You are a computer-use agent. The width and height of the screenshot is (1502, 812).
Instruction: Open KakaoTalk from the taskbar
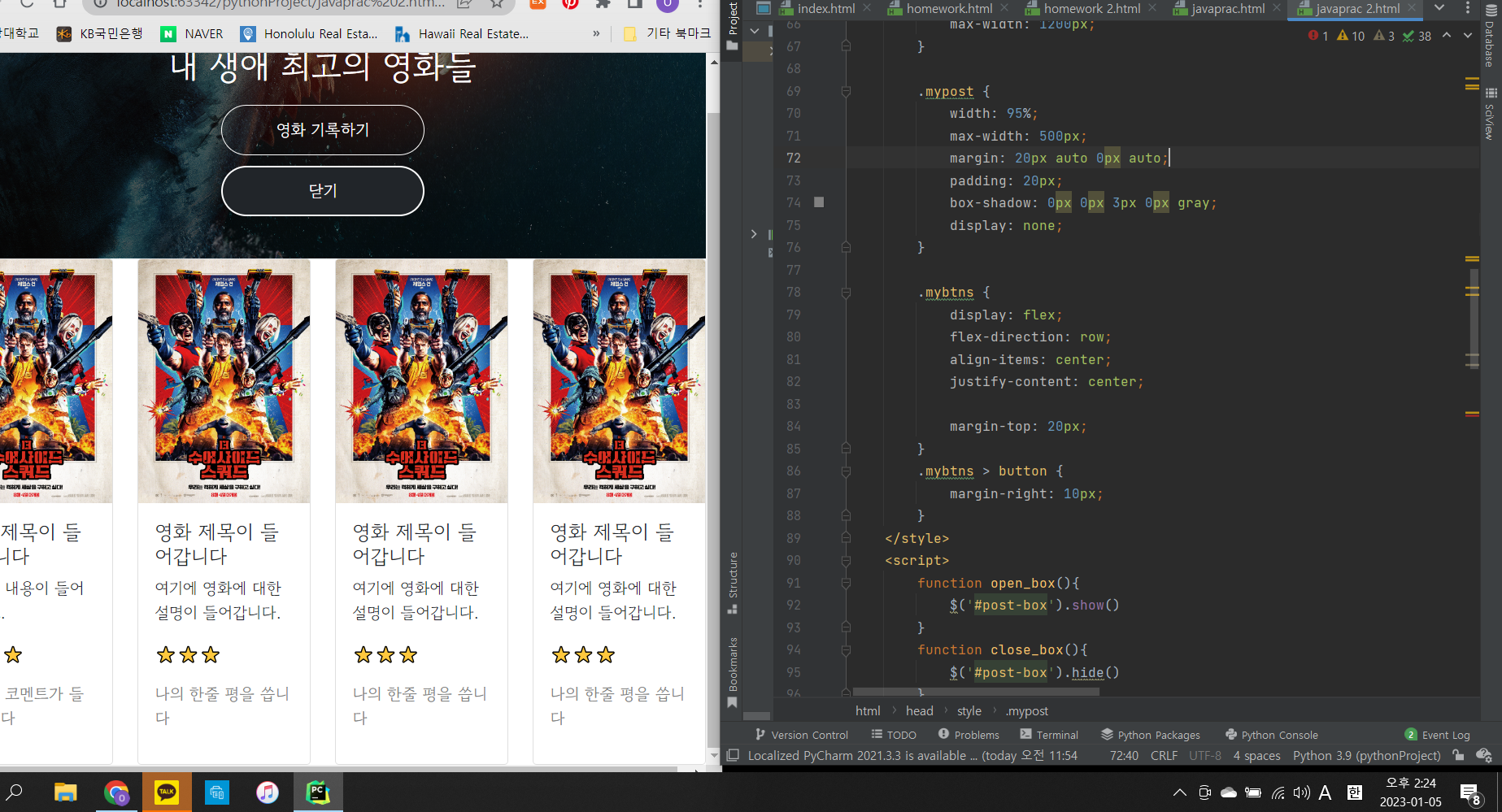tap(167, 792)
